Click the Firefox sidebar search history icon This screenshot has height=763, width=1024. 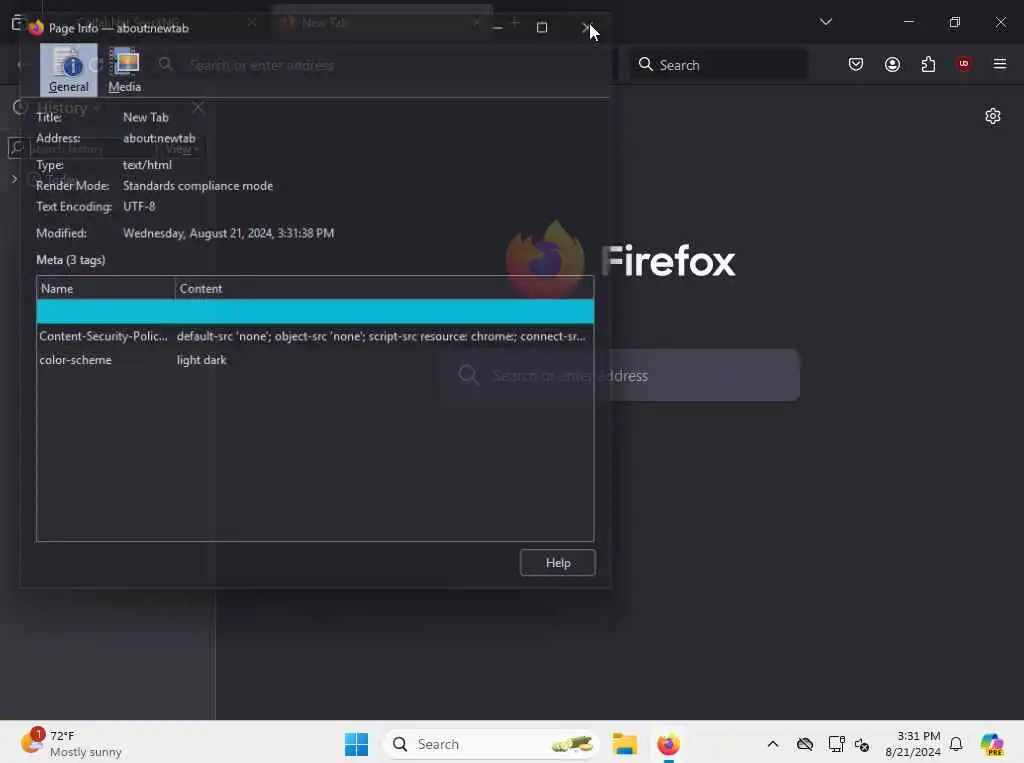click(16, 148)
